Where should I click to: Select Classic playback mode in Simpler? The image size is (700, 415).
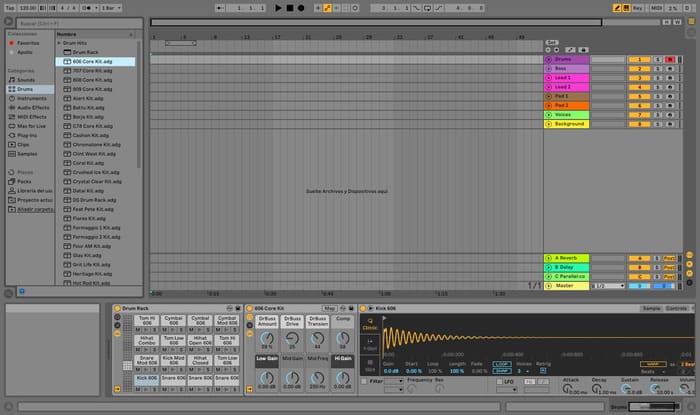point(370,324)
